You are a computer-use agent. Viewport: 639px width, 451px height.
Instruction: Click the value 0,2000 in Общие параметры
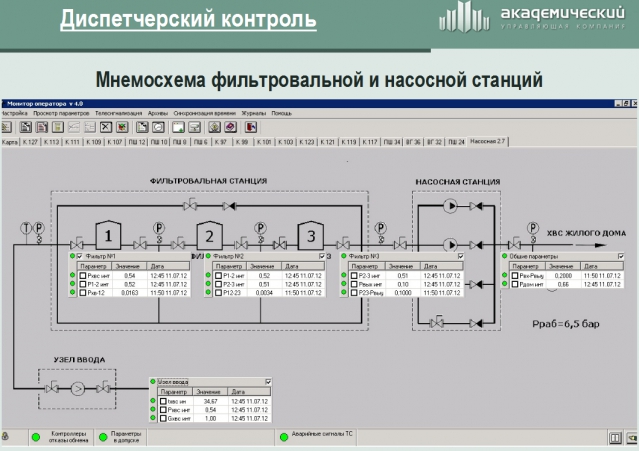(563, 275)
